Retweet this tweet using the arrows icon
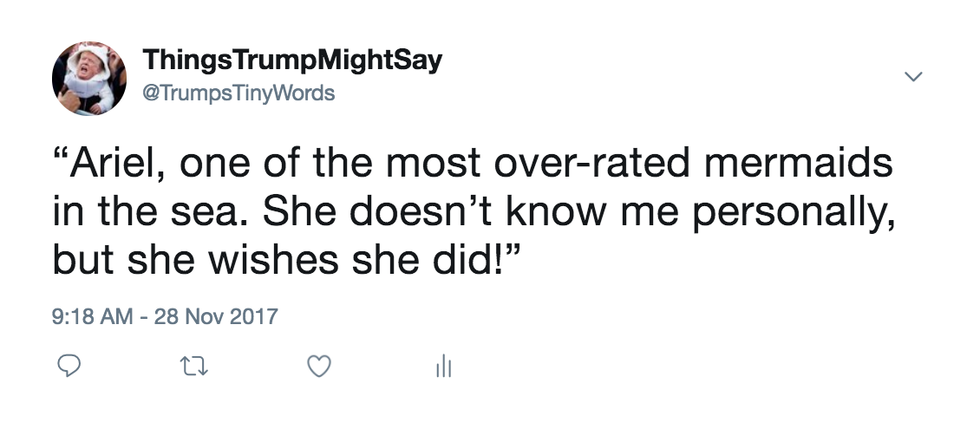The image size is (980, 421). (191, 368)
